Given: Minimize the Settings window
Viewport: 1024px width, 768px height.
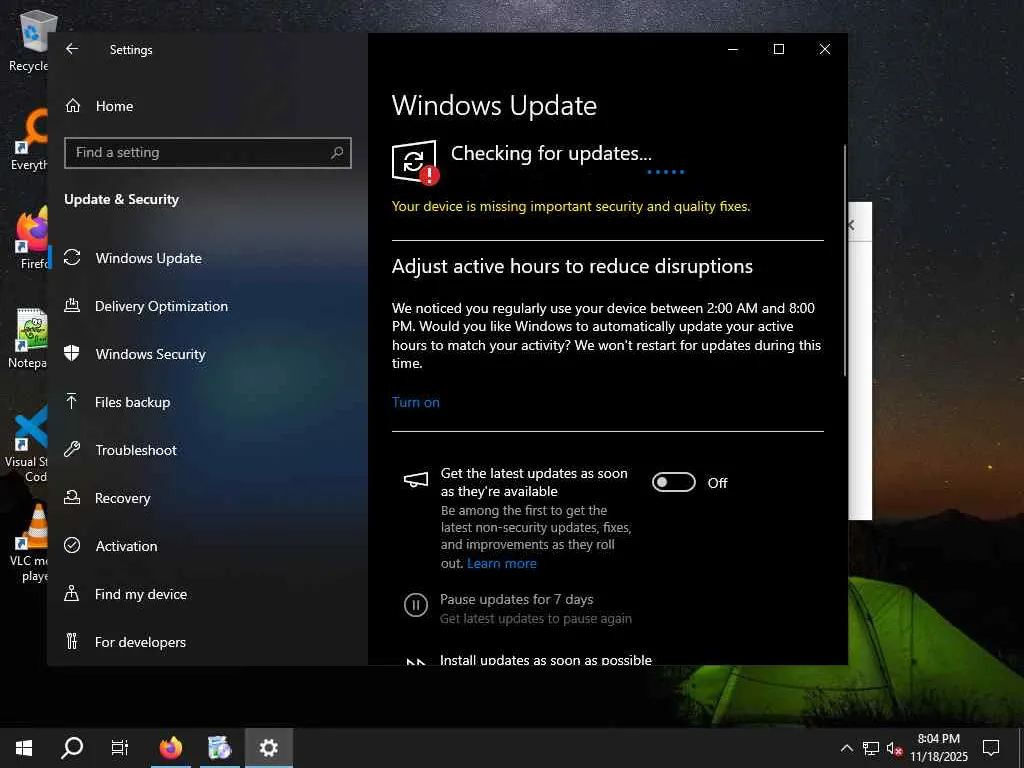Looking at the screenshot, I should [x=733, y=49].
